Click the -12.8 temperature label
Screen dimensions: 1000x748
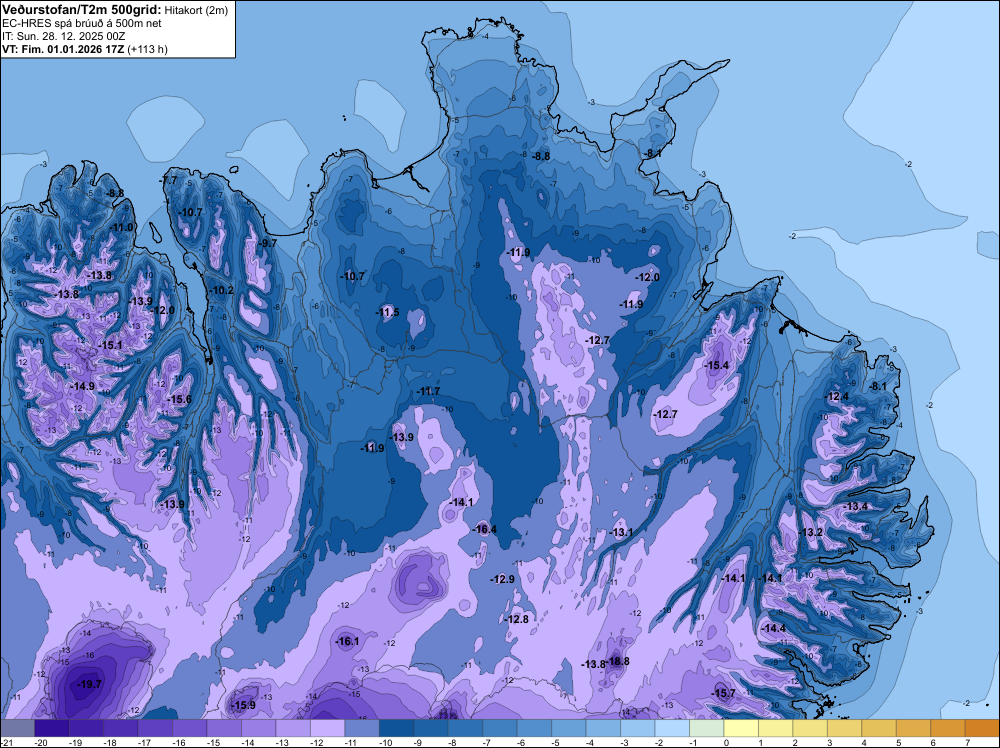click(x=516, y=619)
